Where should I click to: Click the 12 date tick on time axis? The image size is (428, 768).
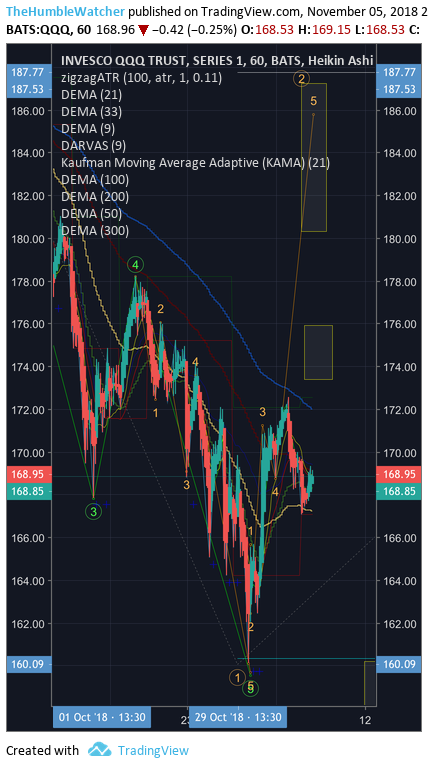pos(364,720)
